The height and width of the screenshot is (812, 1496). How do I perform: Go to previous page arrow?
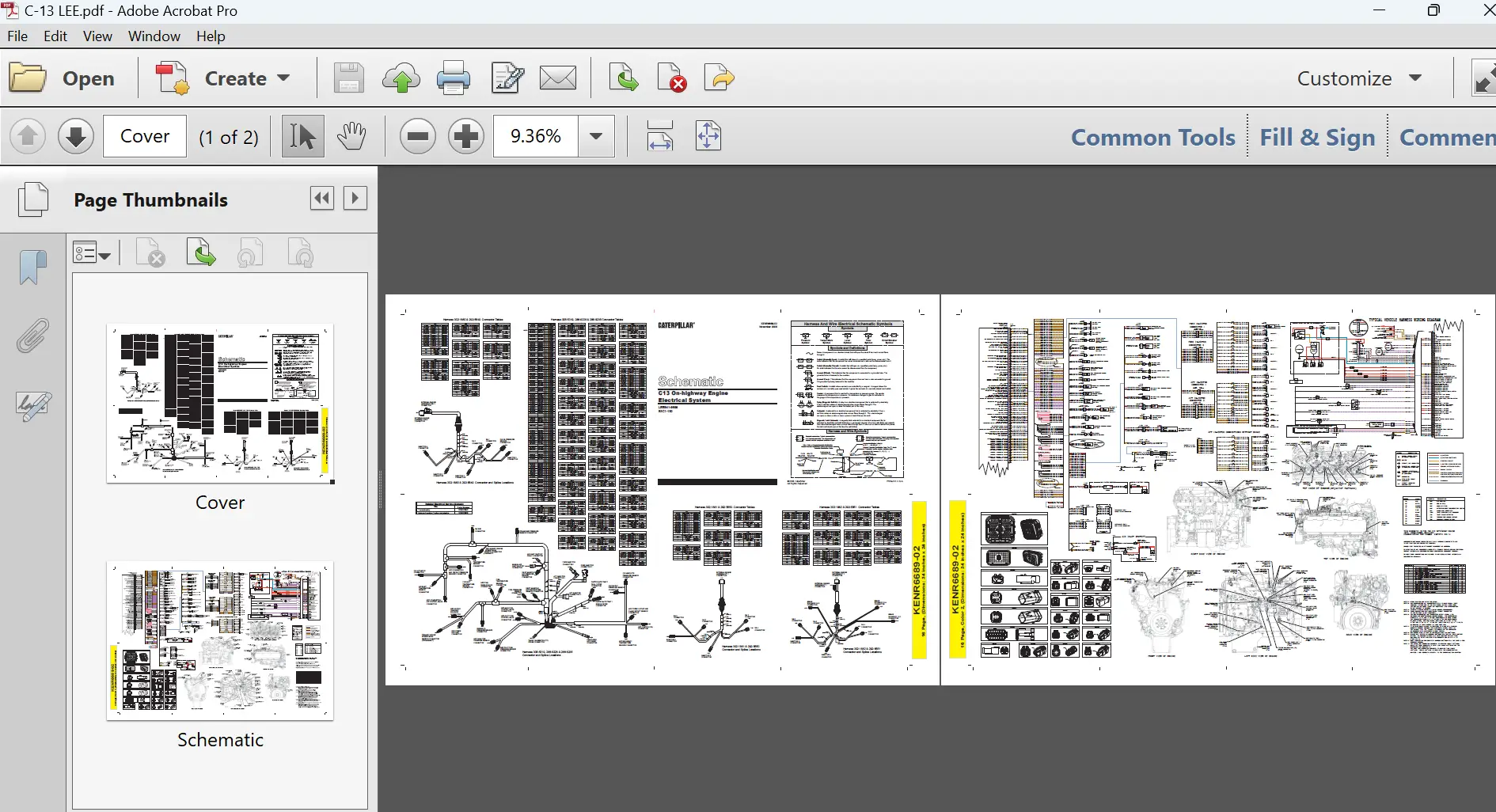[28, 136]
